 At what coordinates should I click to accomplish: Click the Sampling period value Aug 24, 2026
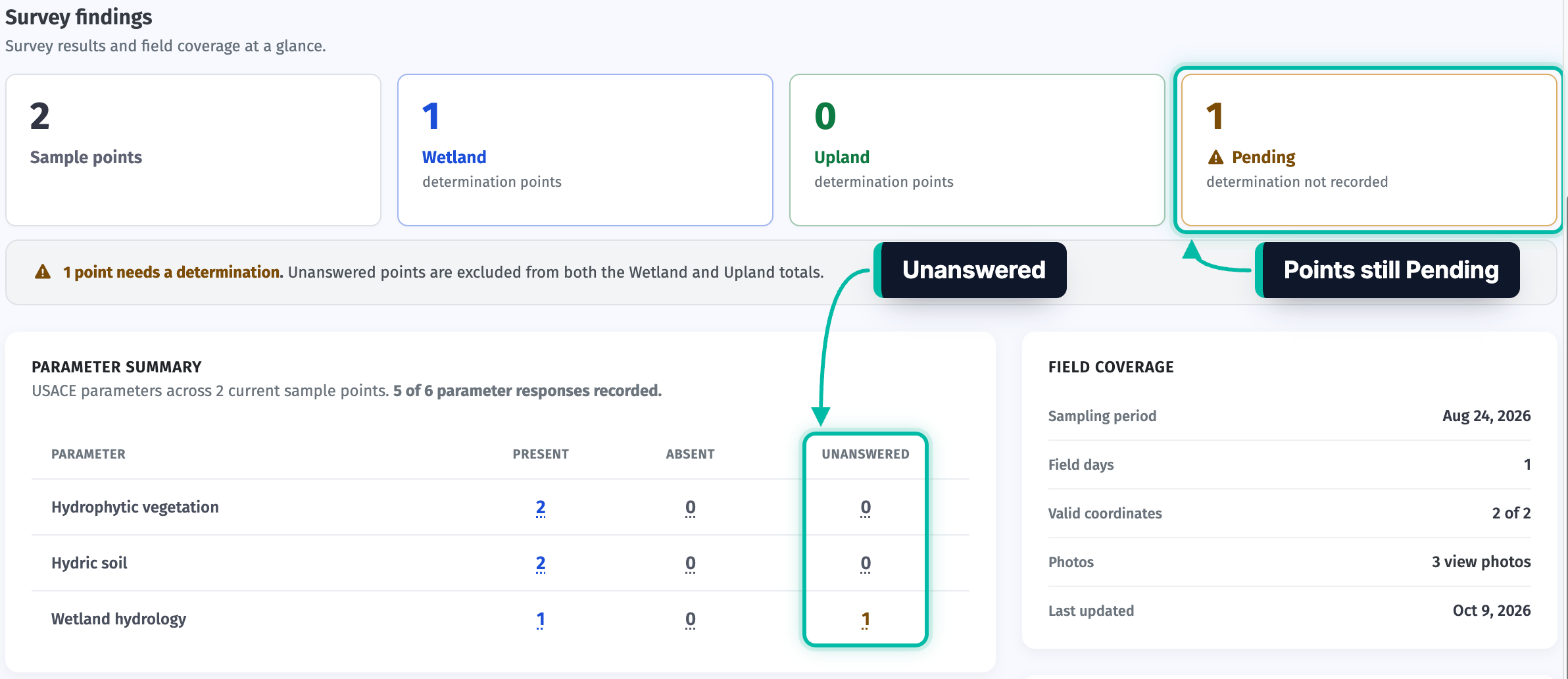point(1487,416)
